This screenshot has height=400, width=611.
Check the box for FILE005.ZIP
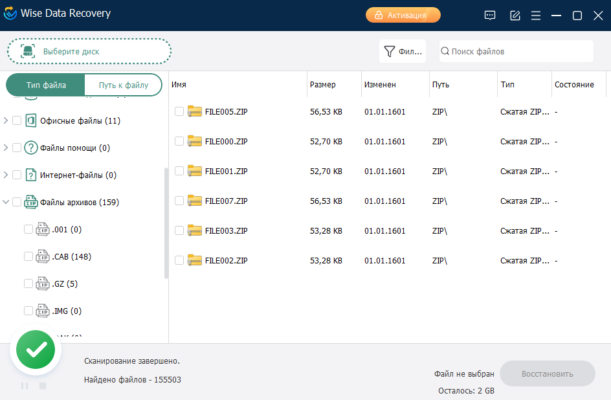(x=179, y=111)
